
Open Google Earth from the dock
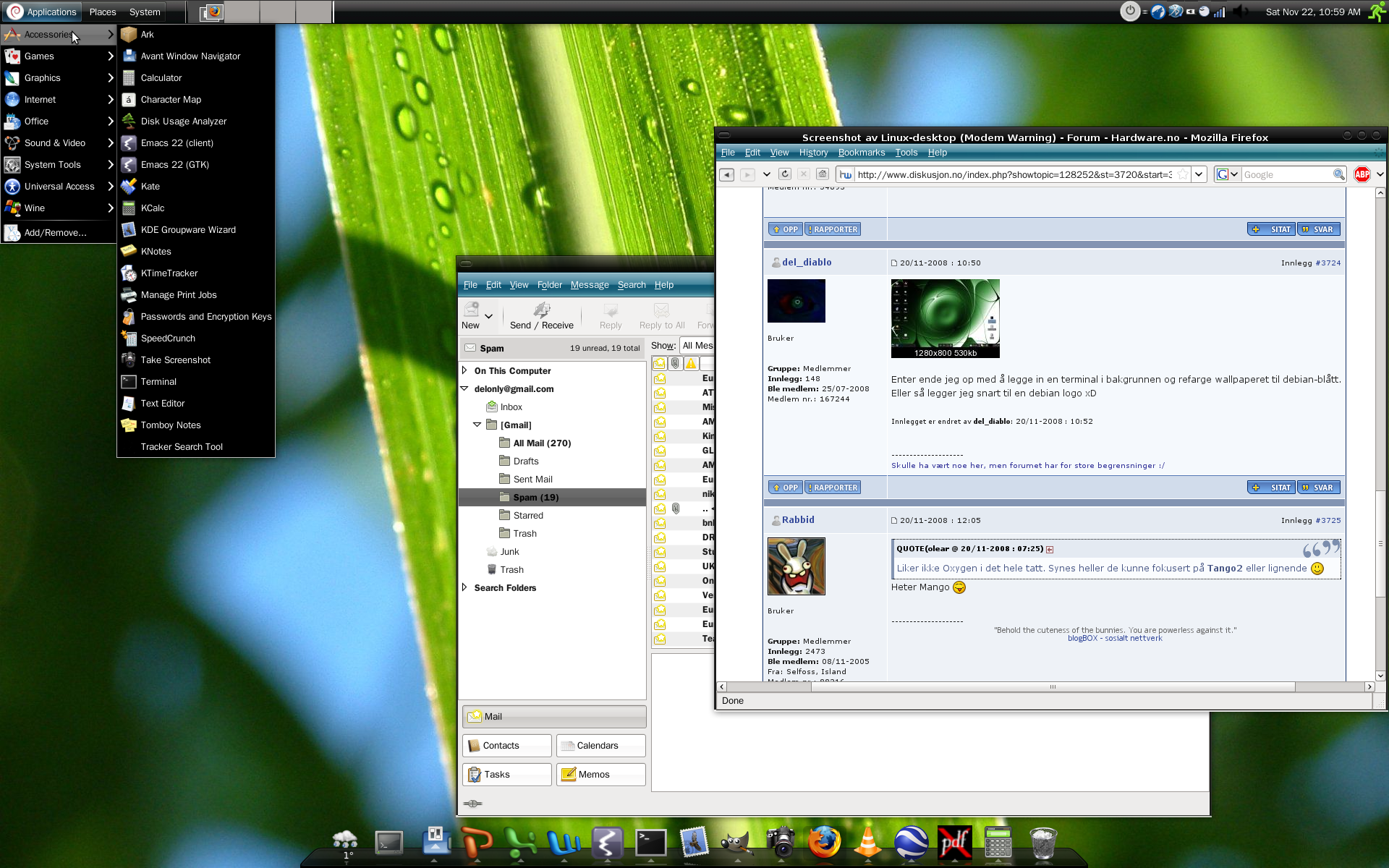click(911, 842)
